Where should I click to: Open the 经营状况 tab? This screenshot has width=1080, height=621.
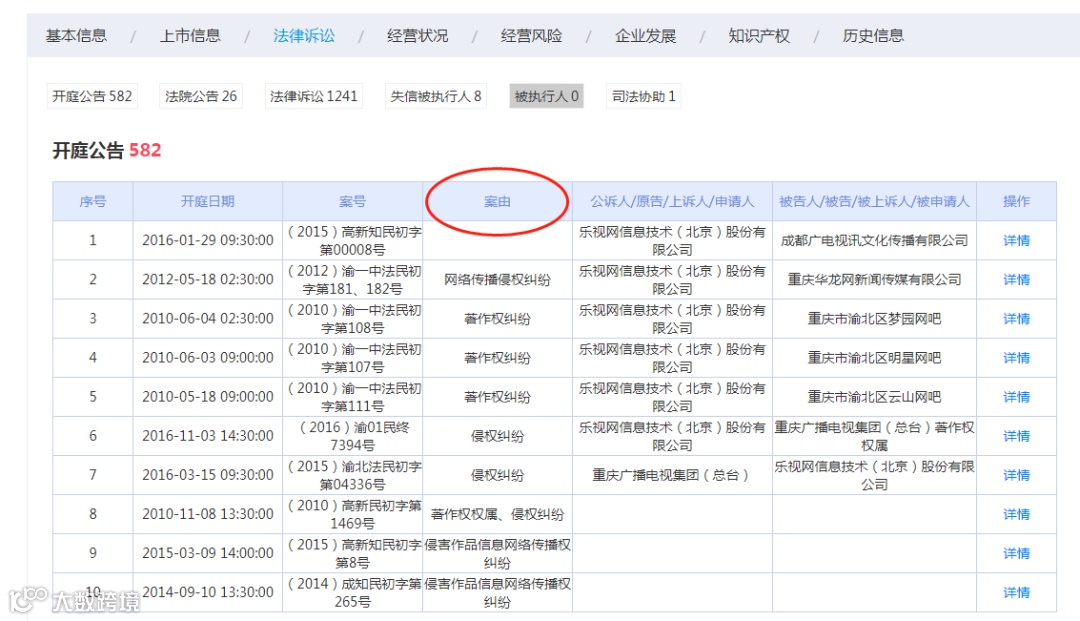(x=417, y=35)
